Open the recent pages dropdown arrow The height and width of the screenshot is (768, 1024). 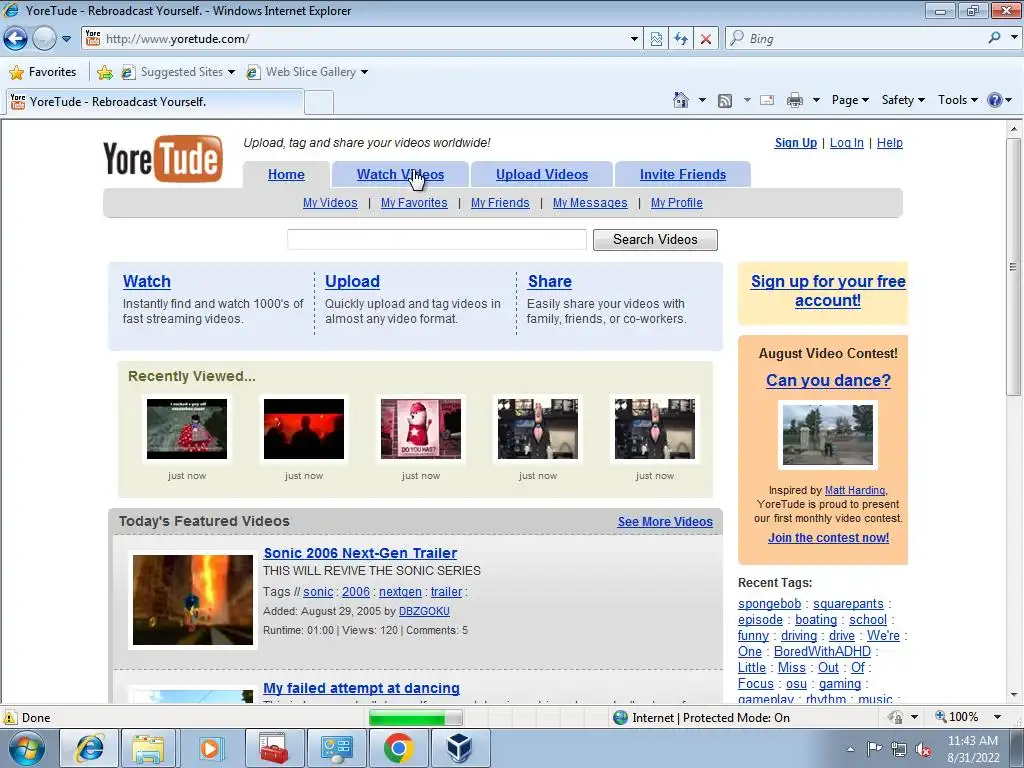pos(67,39)
